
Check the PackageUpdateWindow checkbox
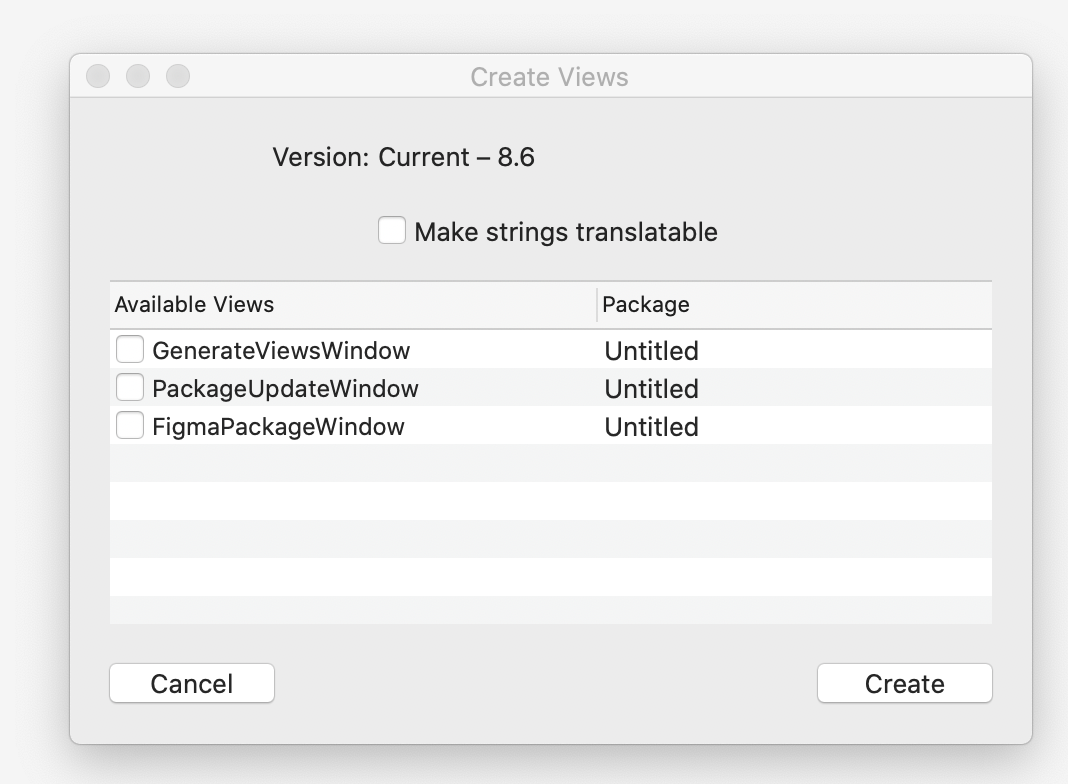pyautogui.click(x=129, y=388)
